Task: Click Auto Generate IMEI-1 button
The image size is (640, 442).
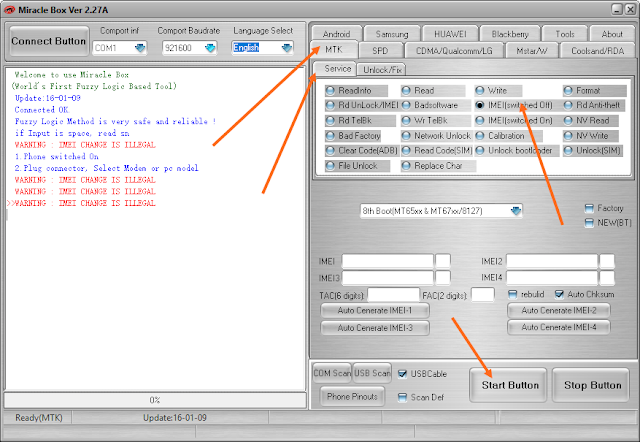Action: coord(375,311)
